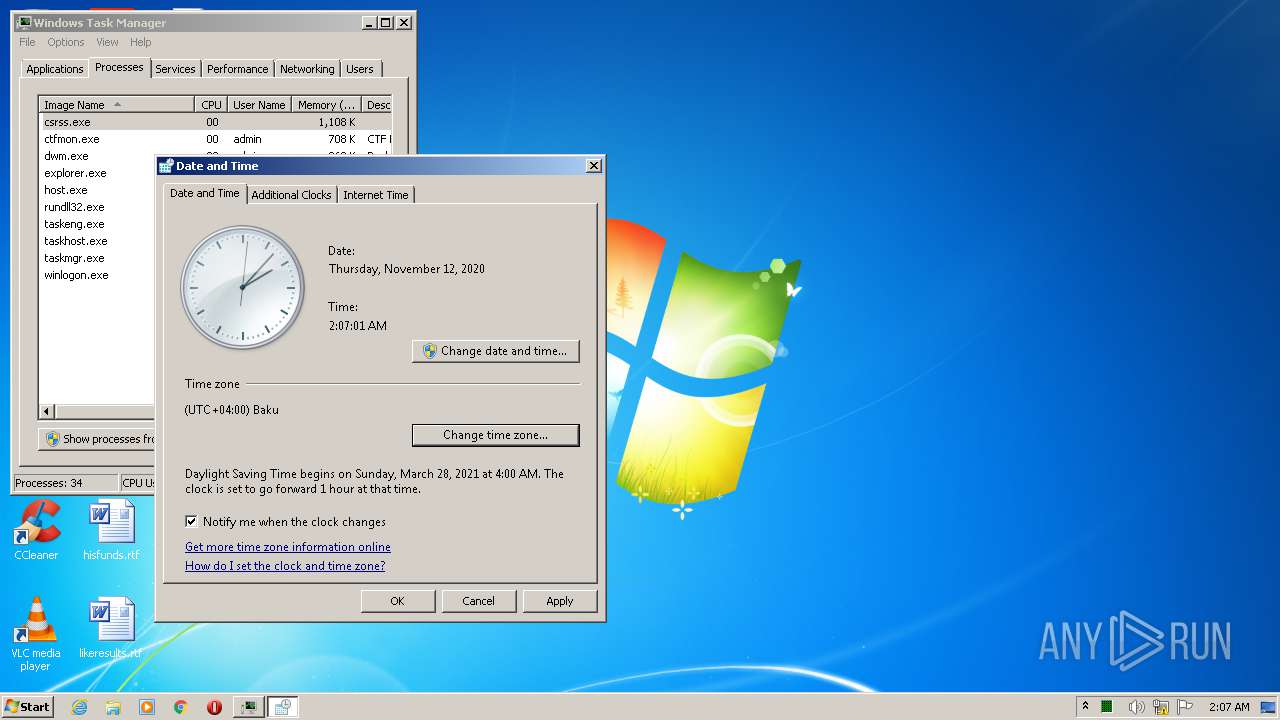Switch to Task Manager Networking tab
The height and width of the screenshot is (720, 1280).
(x=307, y=69)
